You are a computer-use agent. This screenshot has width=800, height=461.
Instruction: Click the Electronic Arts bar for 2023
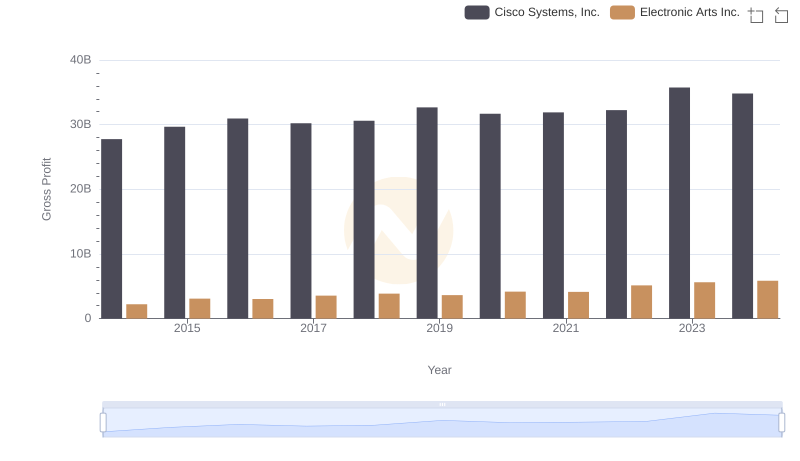click(x=705, y=301)
